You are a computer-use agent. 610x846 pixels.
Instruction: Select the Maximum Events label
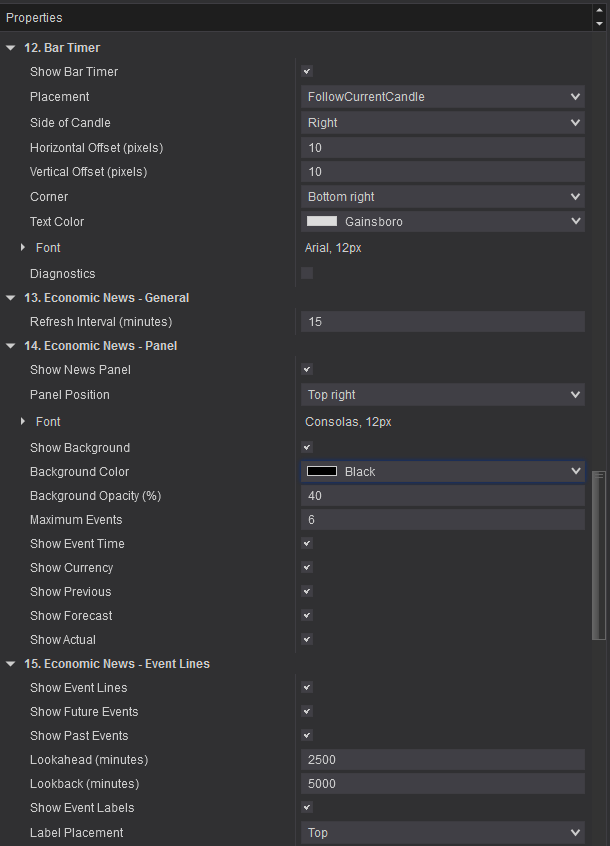pyautogui.click(x=76, y=520)
